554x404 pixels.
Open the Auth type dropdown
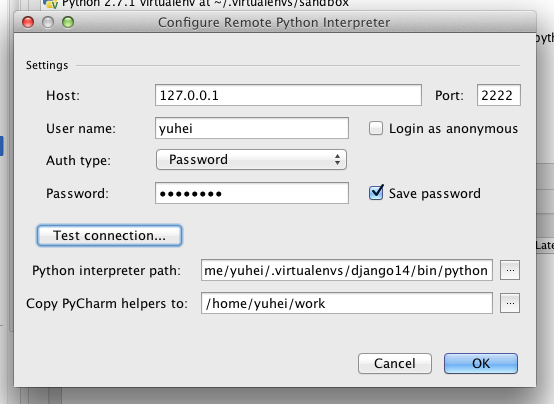251,160
